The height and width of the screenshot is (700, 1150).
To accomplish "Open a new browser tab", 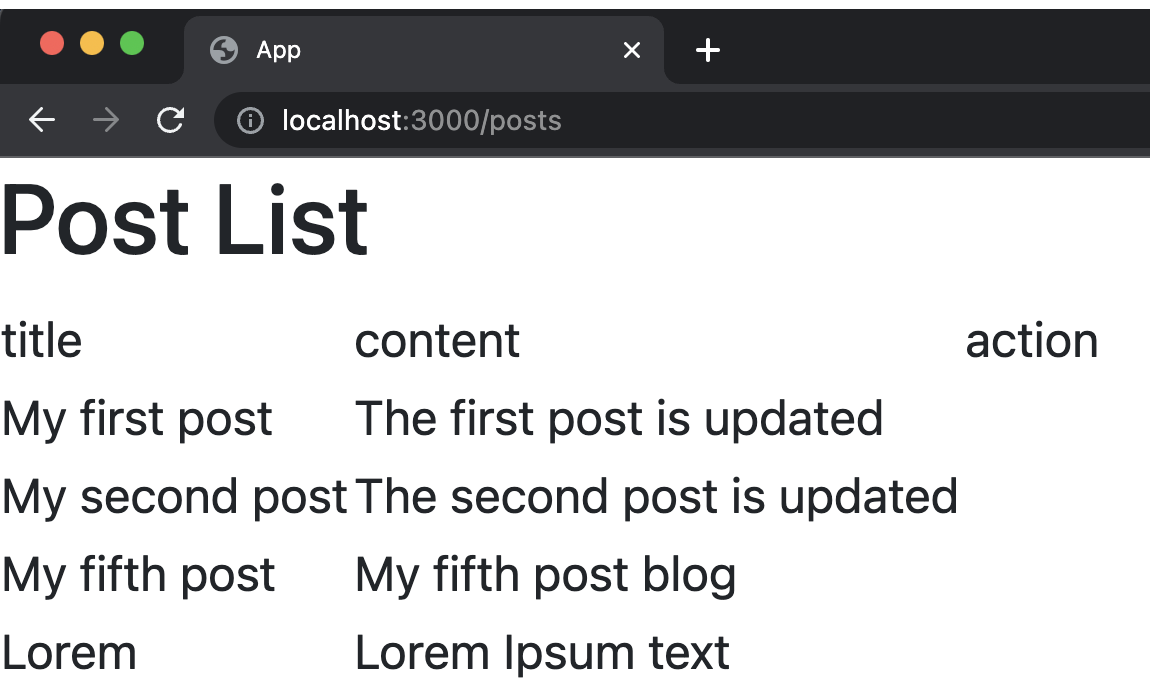I will click(x=708, y=50).
